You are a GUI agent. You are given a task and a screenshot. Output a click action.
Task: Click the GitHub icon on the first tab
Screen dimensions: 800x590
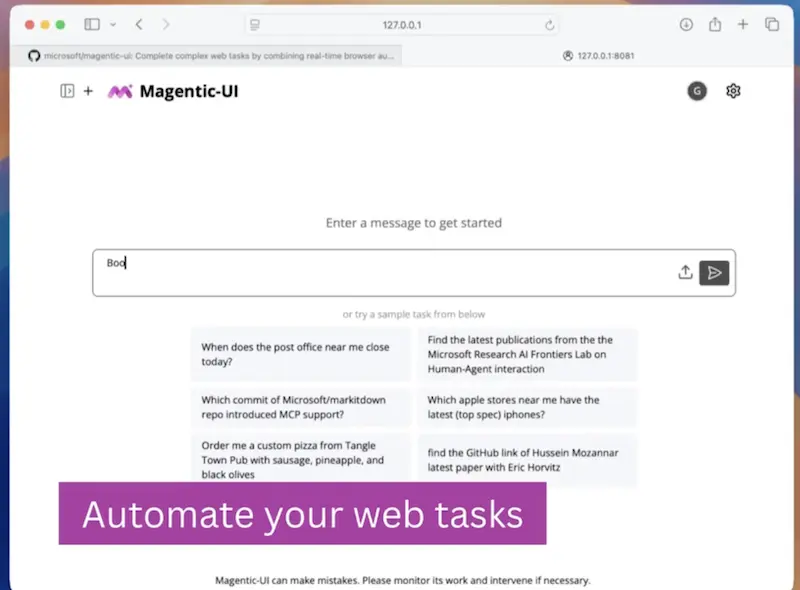[x=34, y=56]
